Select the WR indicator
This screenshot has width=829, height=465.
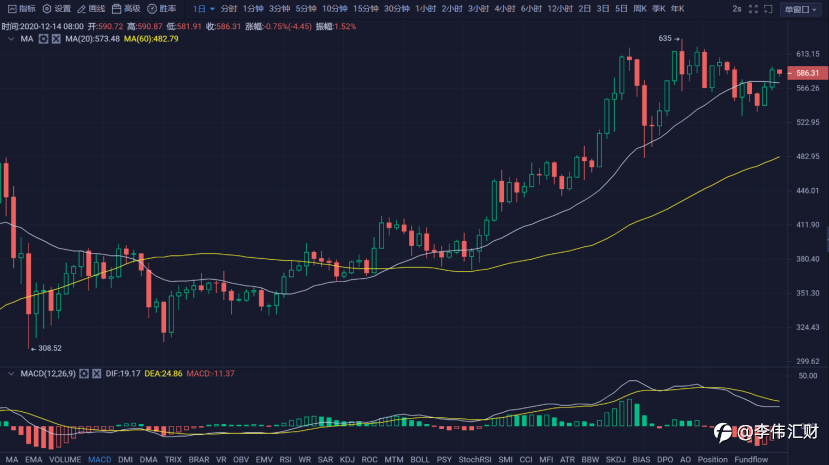[305, 459]
